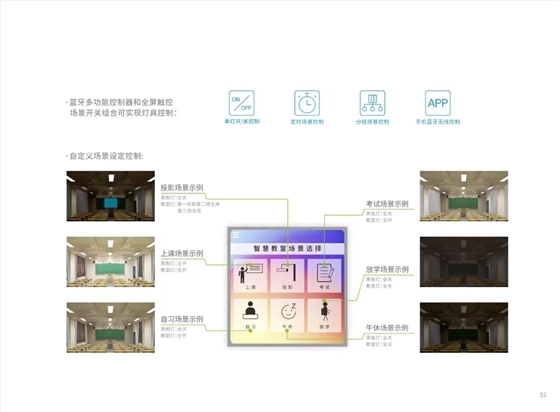Select the 放学 after-school scene icon

(x=324, y=315)
